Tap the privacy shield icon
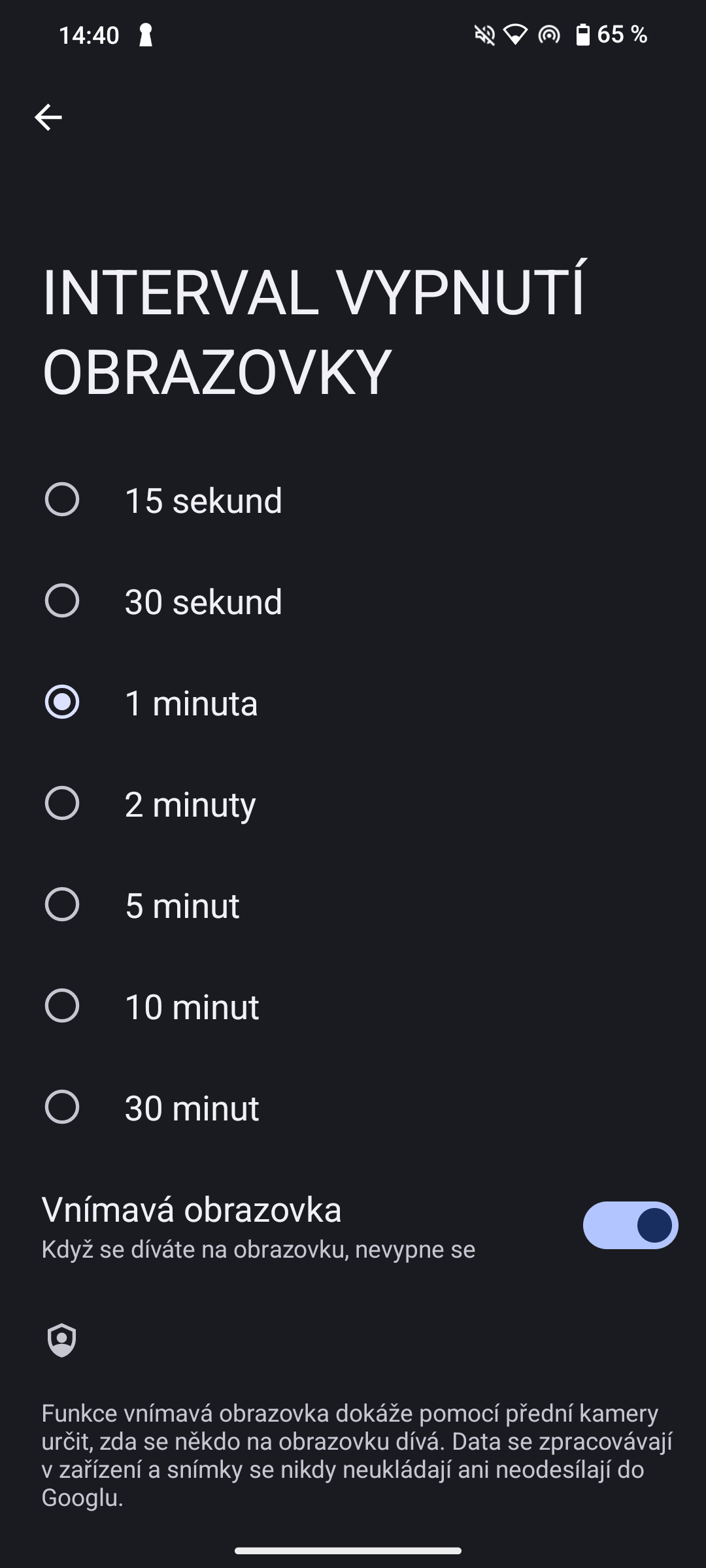 pos(62,1340)
